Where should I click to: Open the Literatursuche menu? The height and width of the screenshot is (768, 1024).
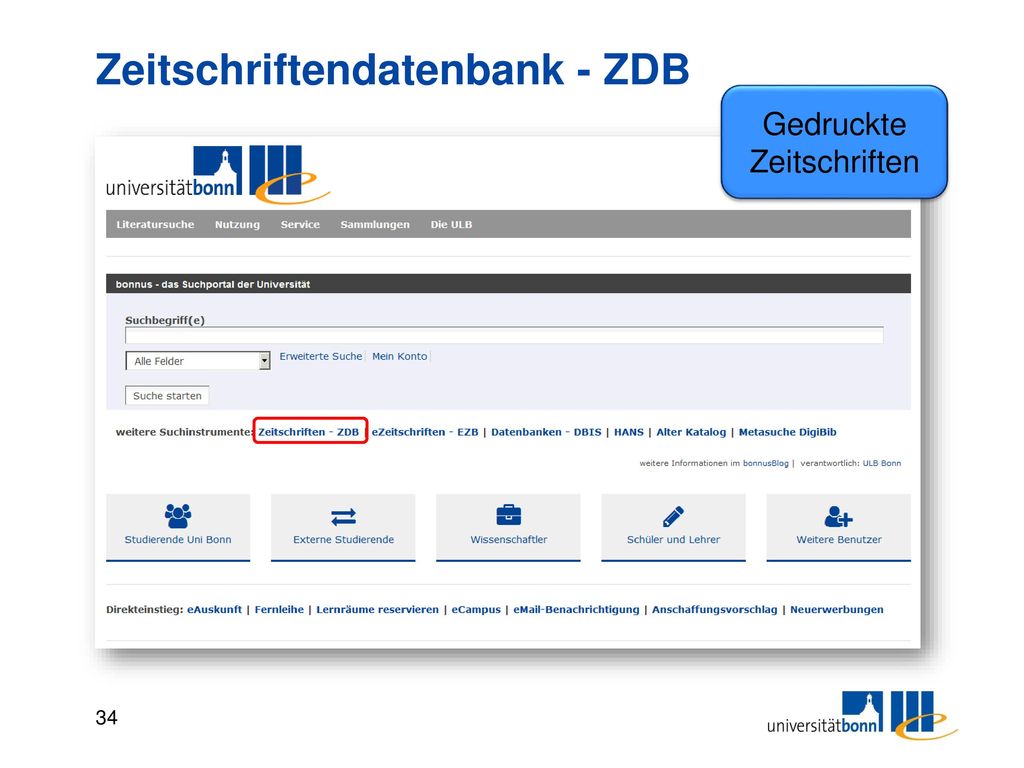tap(155, 224)
